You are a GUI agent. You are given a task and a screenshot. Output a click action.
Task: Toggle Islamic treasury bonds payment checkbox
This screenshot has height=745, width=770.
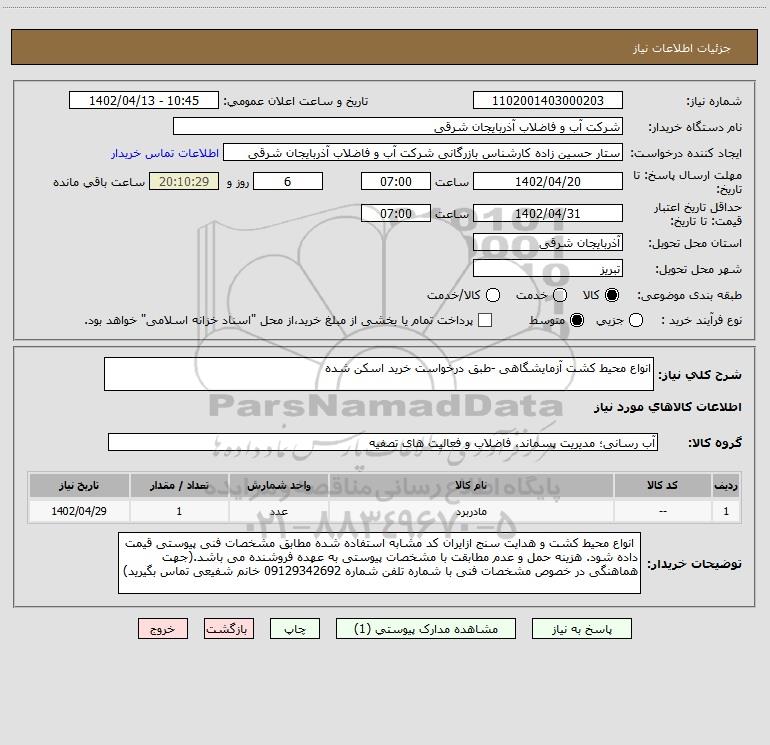click(x=485, y=320)
